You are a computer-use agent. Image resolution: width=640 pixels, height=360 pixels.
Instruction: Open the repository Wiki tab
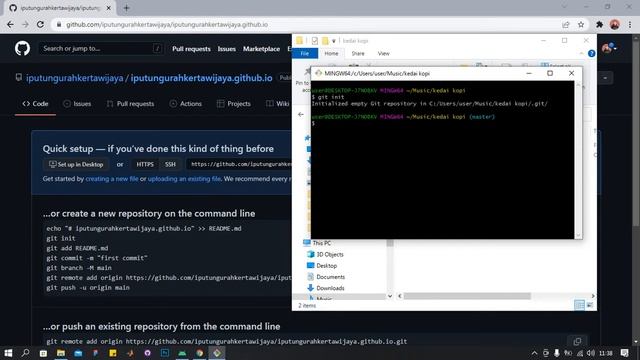[278, 104]
